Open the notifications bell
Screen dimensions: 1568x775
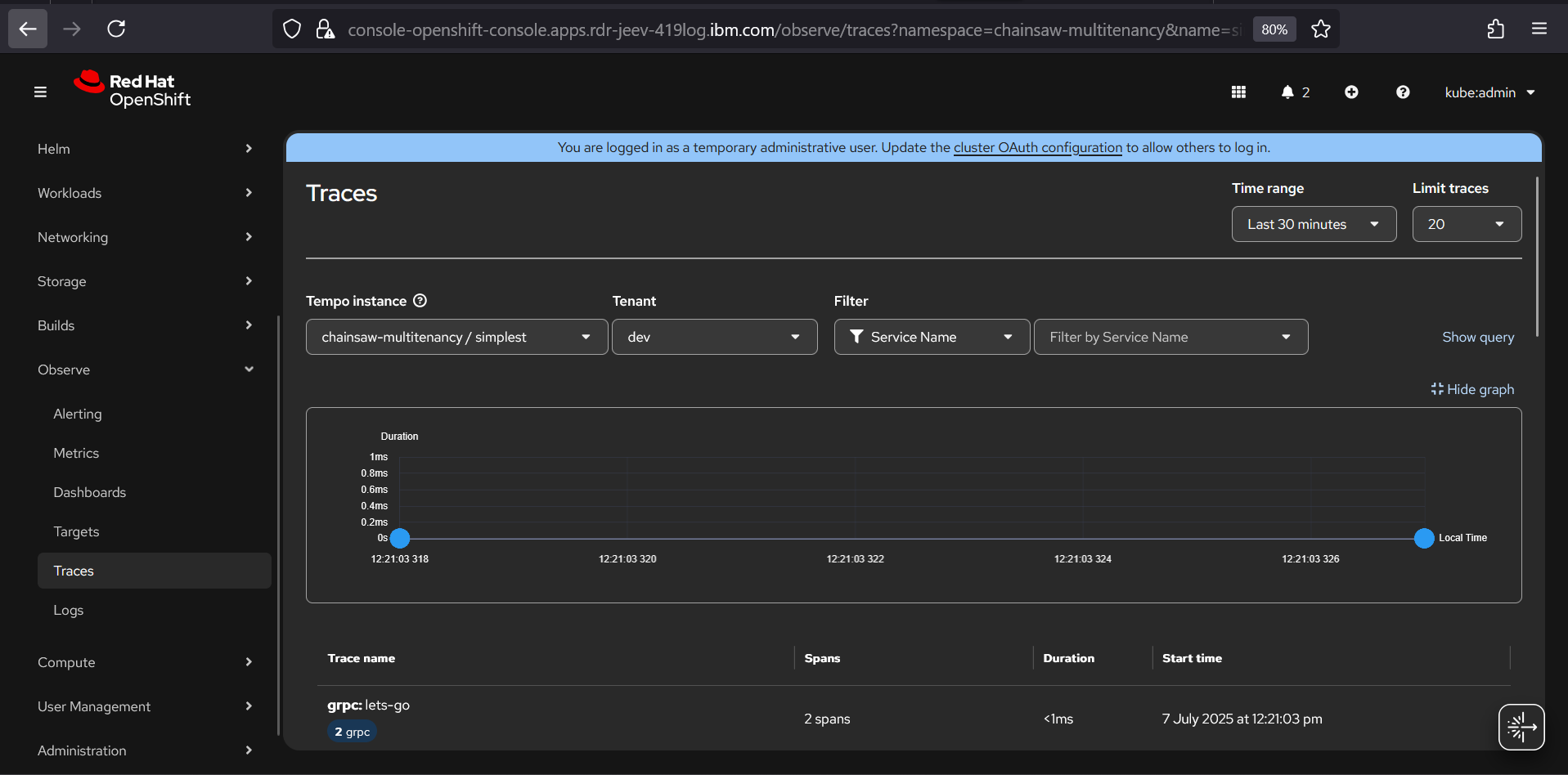click(1287, 92)
